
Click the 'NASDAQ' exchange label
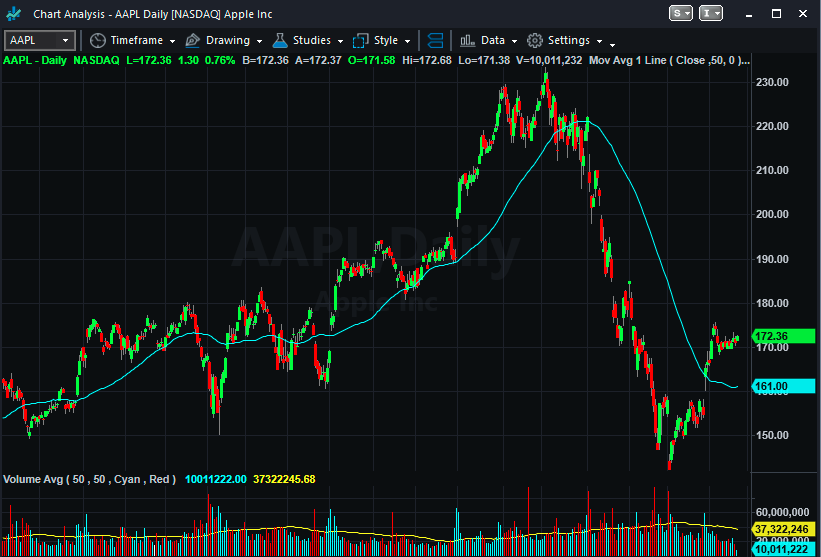pos(96,60)
